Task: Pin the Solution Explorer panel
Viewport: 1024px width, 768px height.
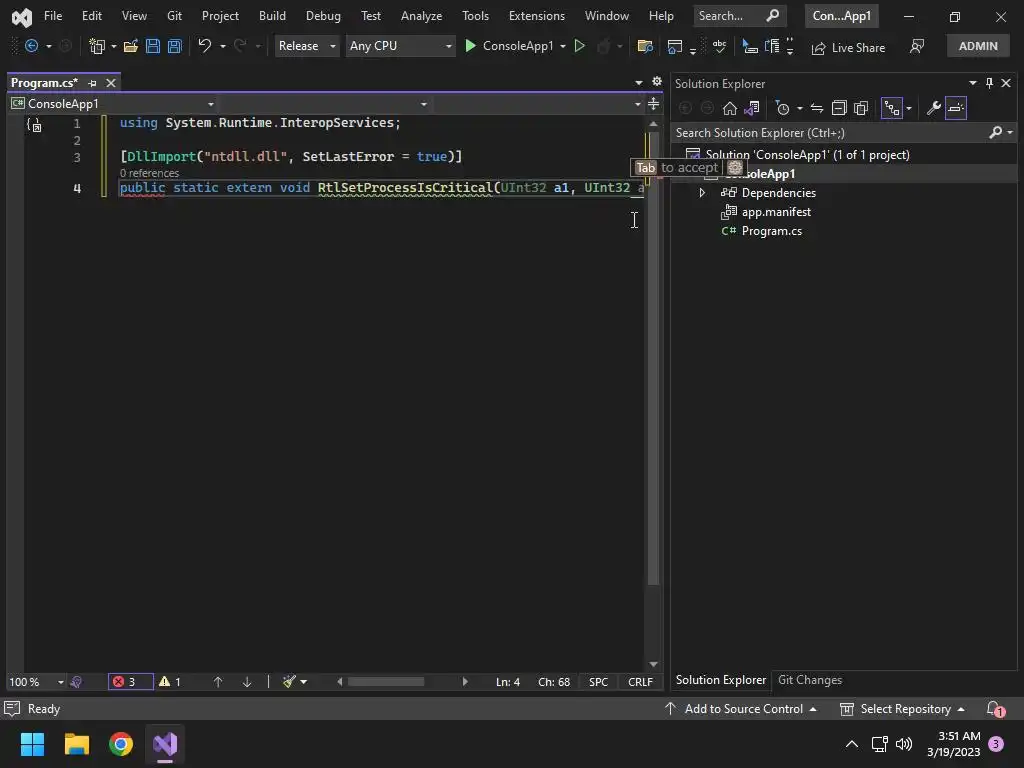Action: coord(989,83)
